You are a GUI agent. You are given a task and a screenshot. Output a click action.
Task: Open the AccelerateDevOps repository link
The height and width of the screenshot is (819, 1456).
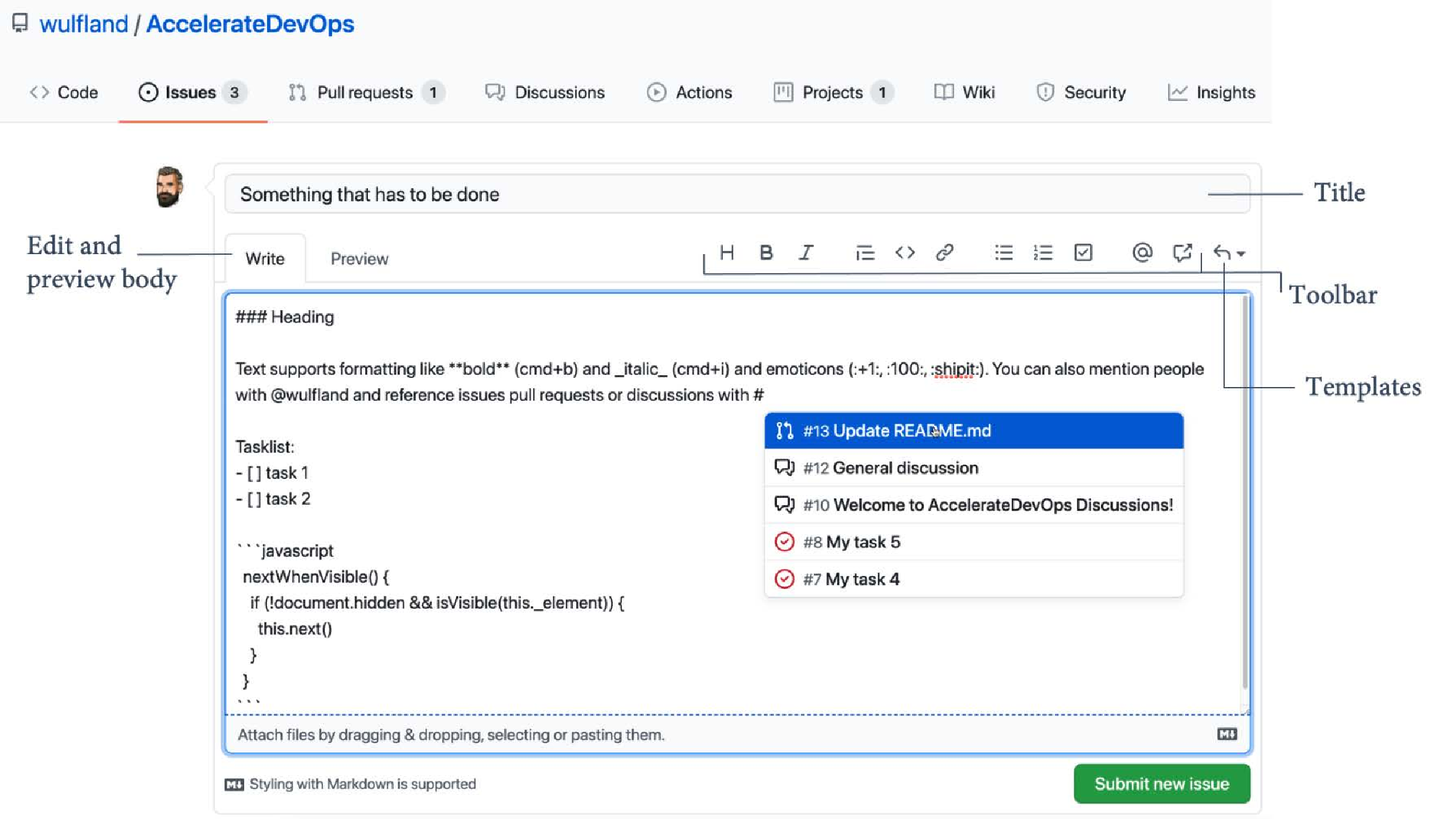(x=250, y=24)
